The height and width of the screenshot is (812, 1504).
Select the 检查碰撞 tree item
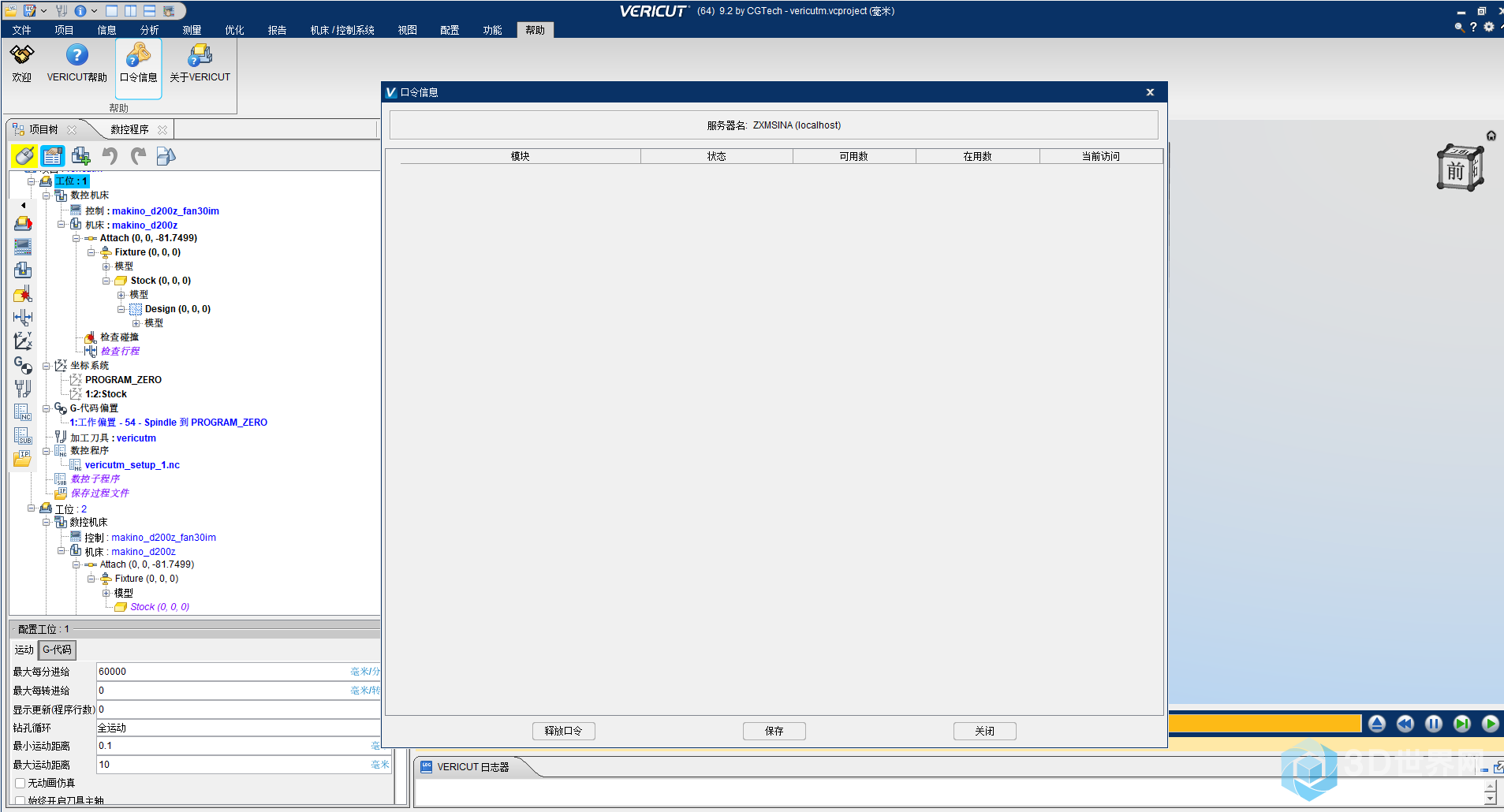coord(119,337)
